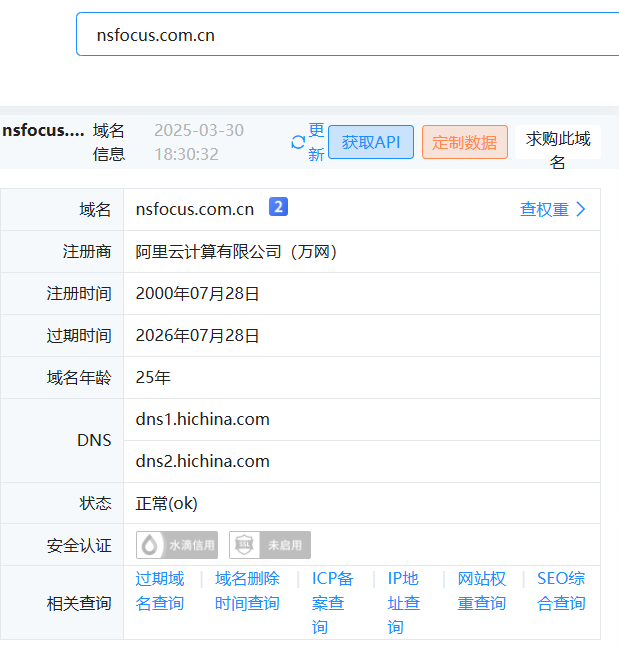
Task: Click the SSL 未启用 badge
Action: [x=270, y=545]
